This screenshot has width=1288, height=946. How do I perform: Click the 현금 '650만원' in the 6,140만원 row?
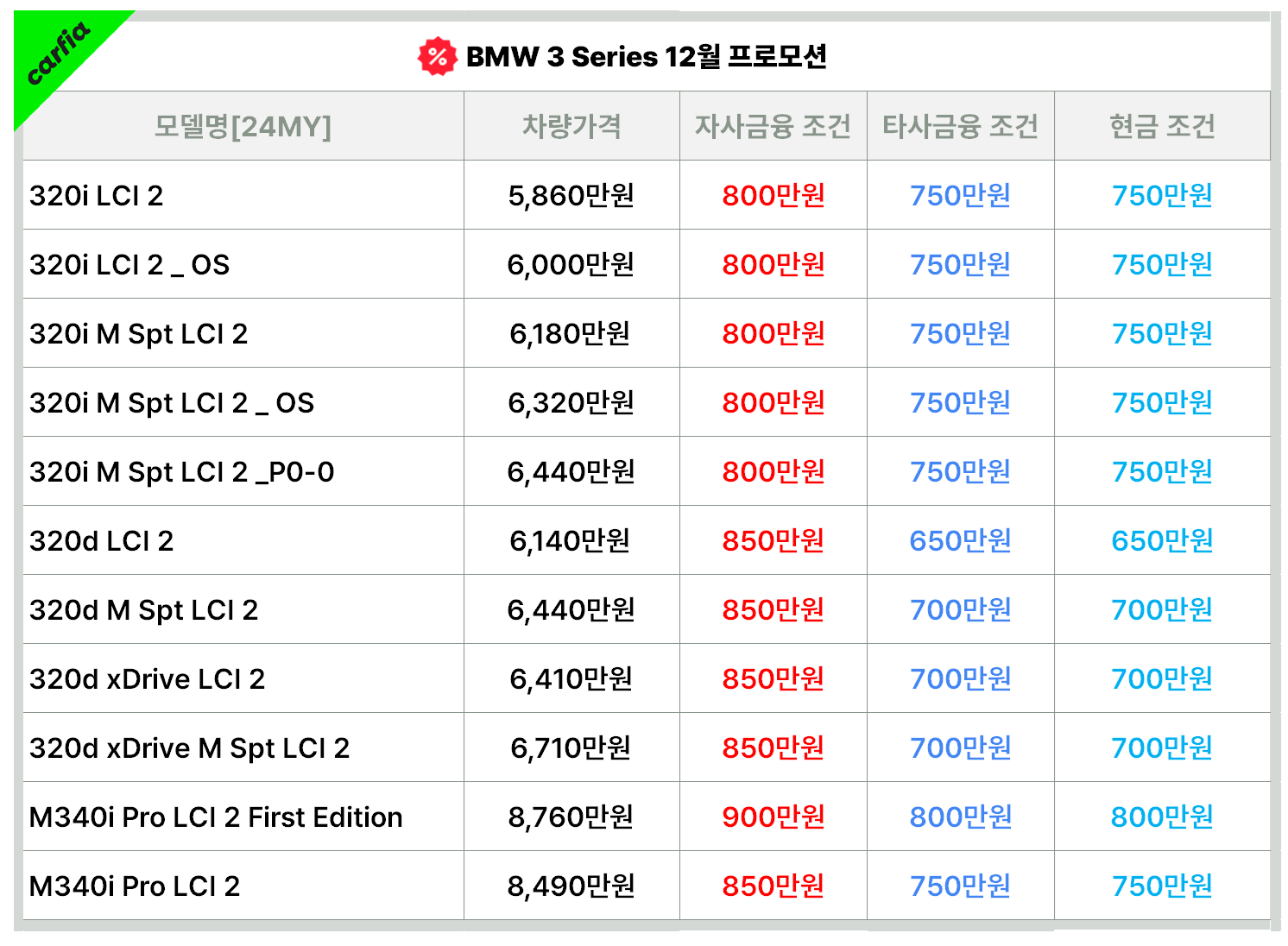tap(1162, 541)
